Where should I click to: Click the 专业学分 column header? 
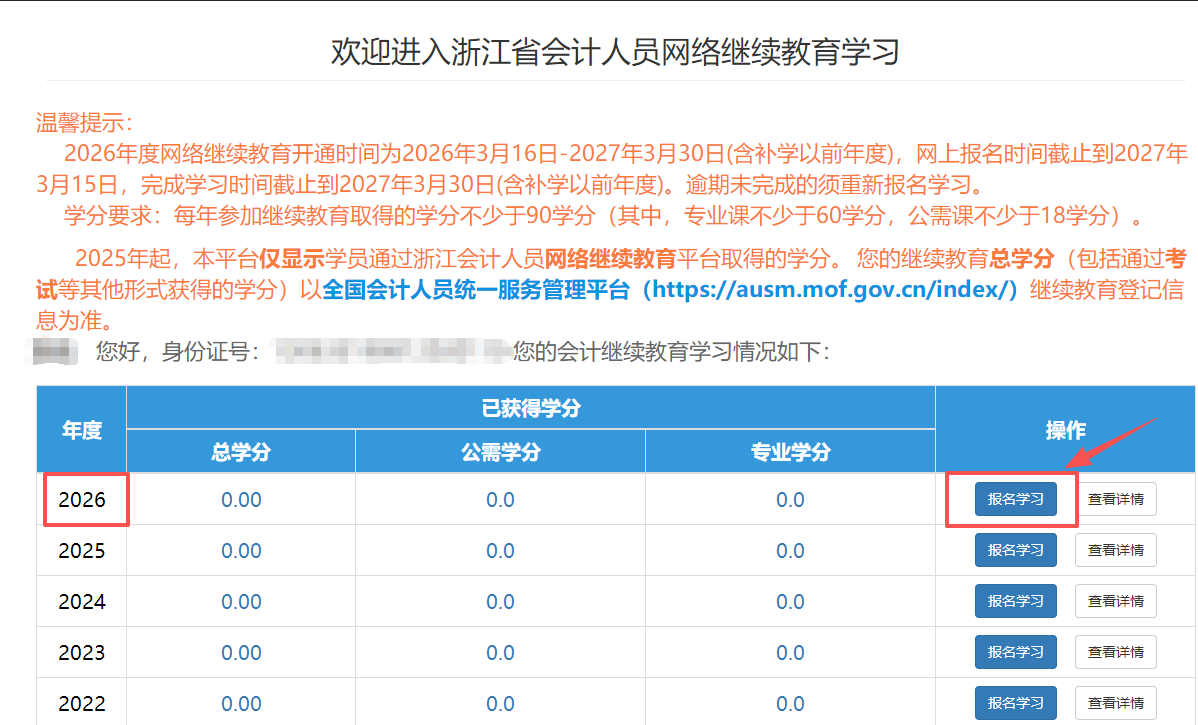(789, 451)
